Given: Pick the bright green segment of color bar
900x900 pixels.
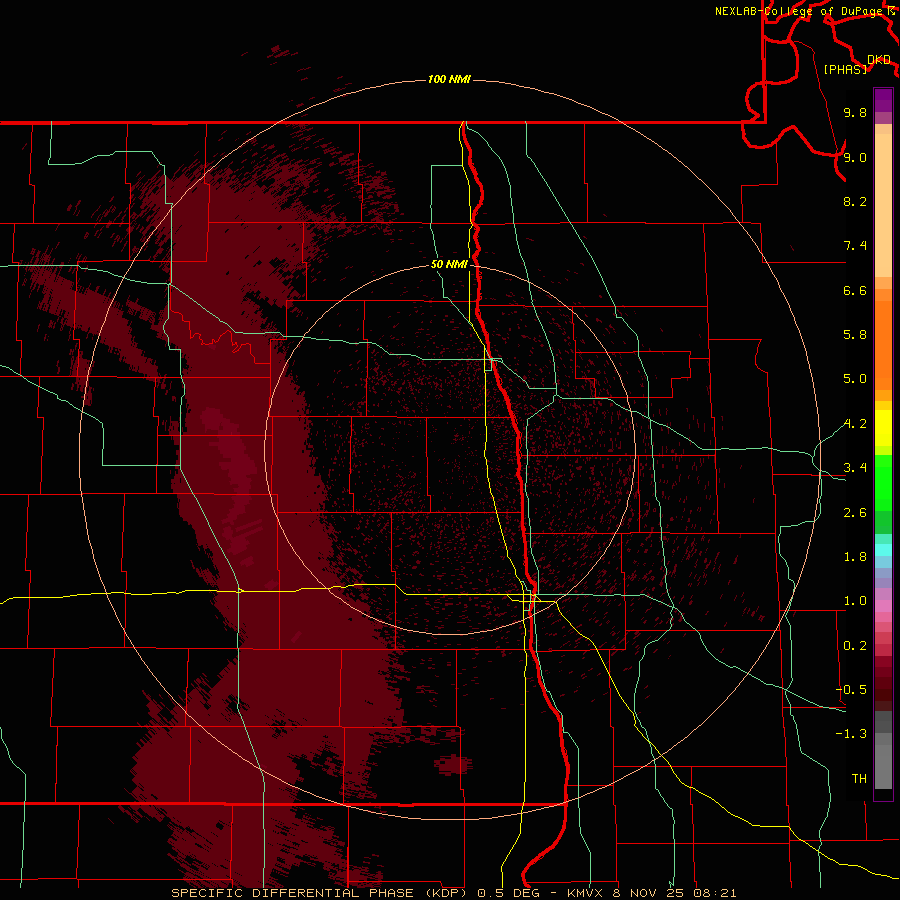Looking at the screenshot, I should 883,483.
